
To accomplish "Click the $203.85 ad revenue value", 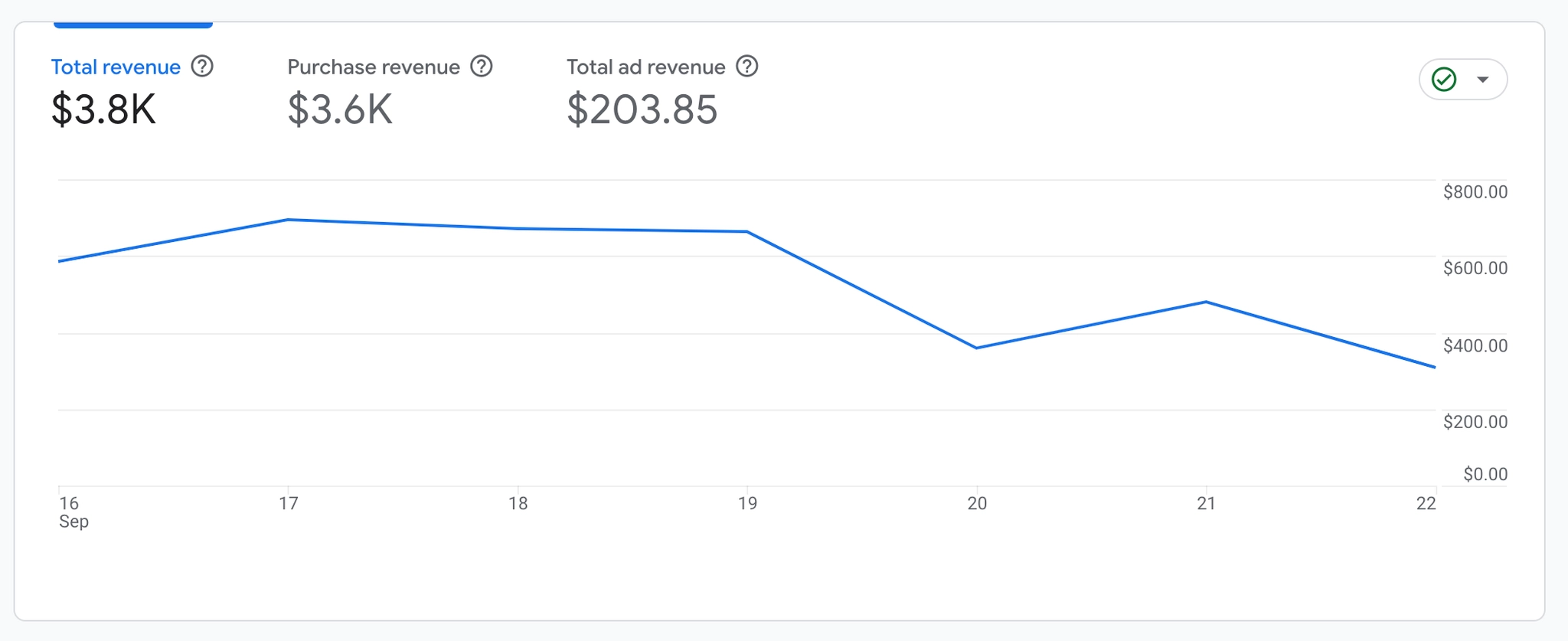I will (x=642, y=109).
